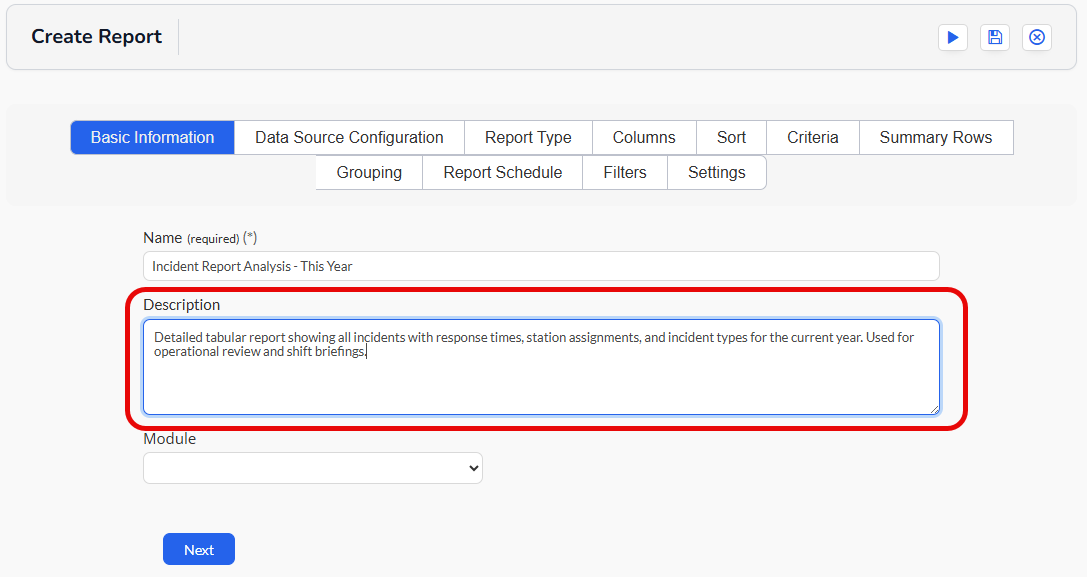Switch to the Criteria tab
The width and height of the screenshot is (1087, 577).
click(812, 137)
